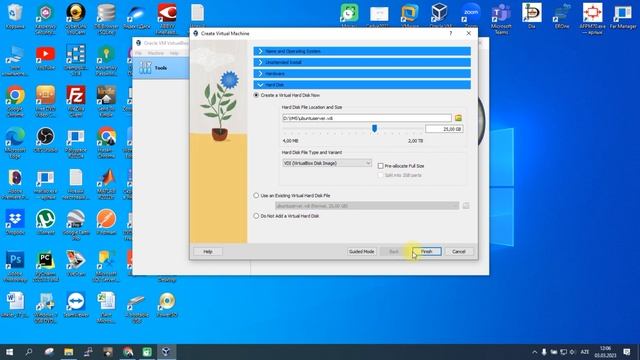This screenshot has width=640, height=360.
Task: Open Hard Disk File Type dropdown (VDI)
Action: pyautogui.click(x=327, y=163)
